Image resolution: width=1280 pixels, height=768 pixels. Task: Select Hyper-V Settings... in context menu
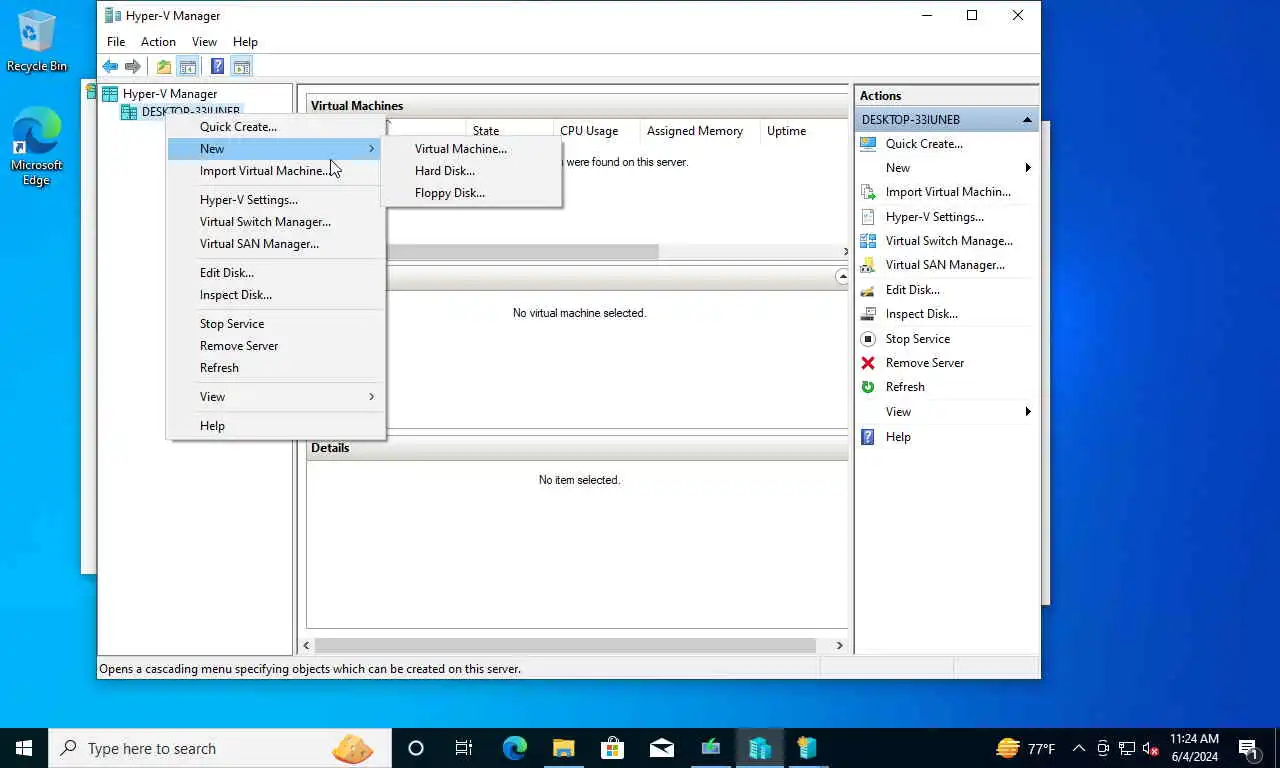[x=275, y=200]
